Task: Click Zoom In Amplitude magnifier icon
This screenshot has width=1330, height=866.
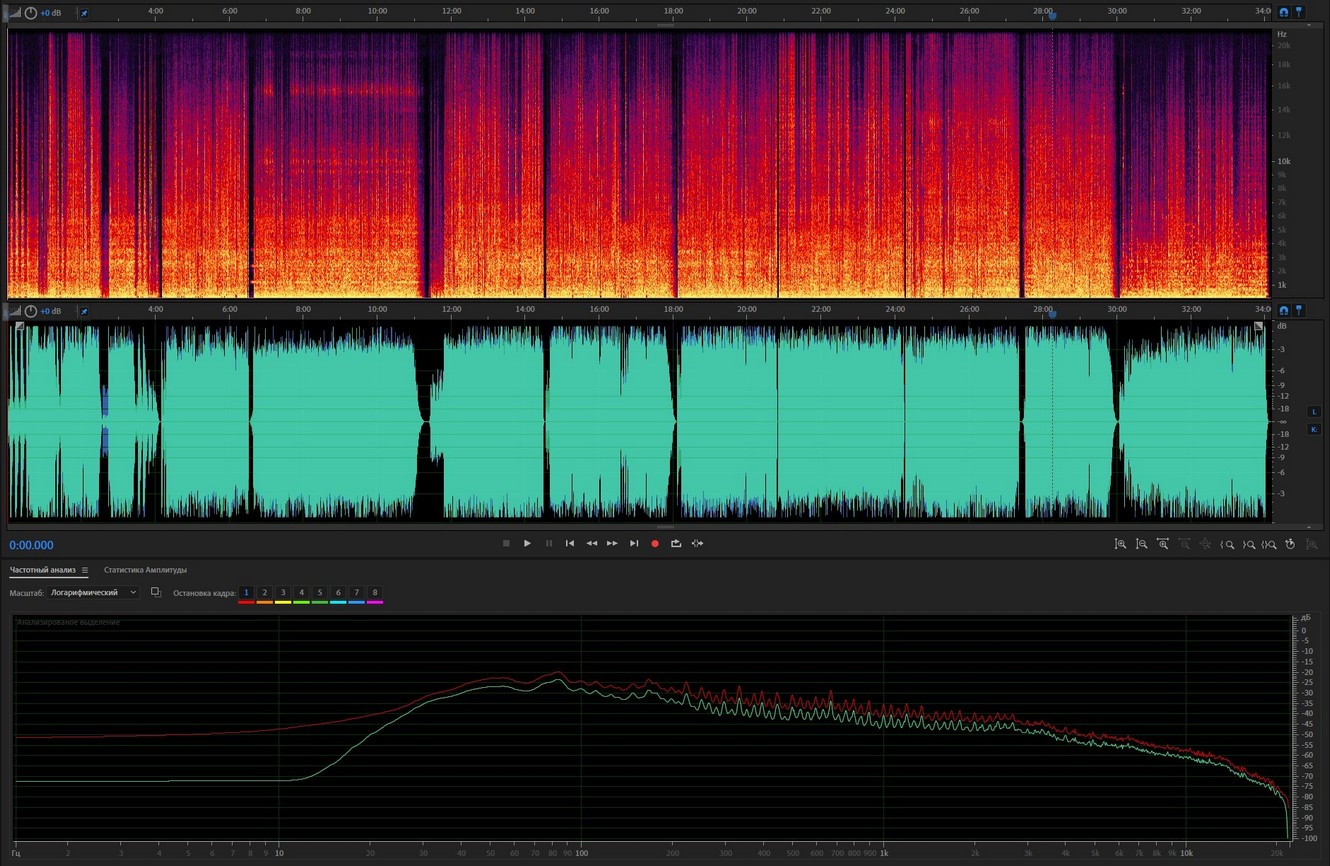Action: (x=1120, y=544)
